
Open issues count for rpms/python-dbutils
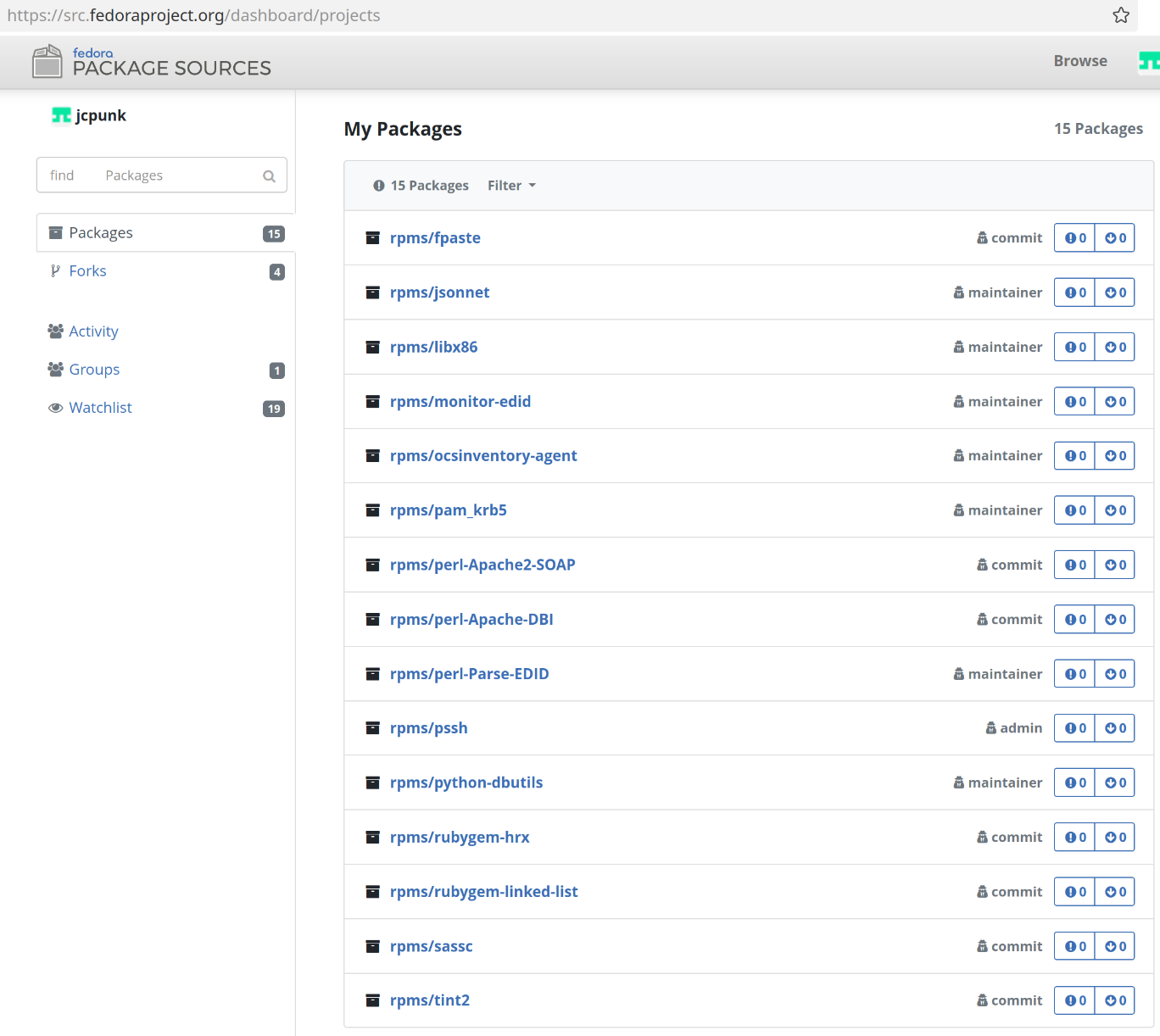click(x=1074, y=783)
